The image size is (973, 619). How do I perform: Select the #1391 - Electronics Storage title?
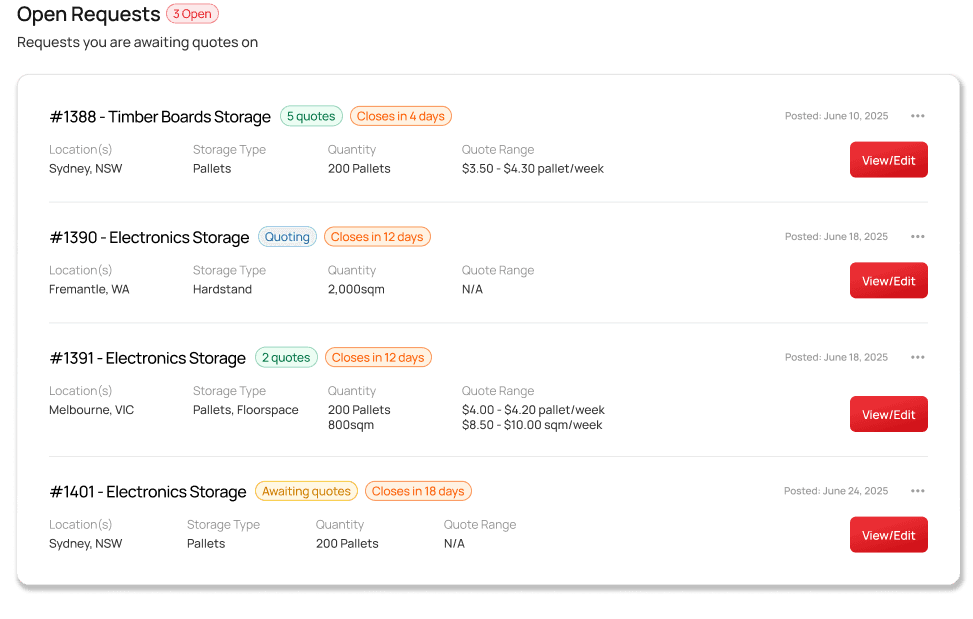tap(148, 358)
